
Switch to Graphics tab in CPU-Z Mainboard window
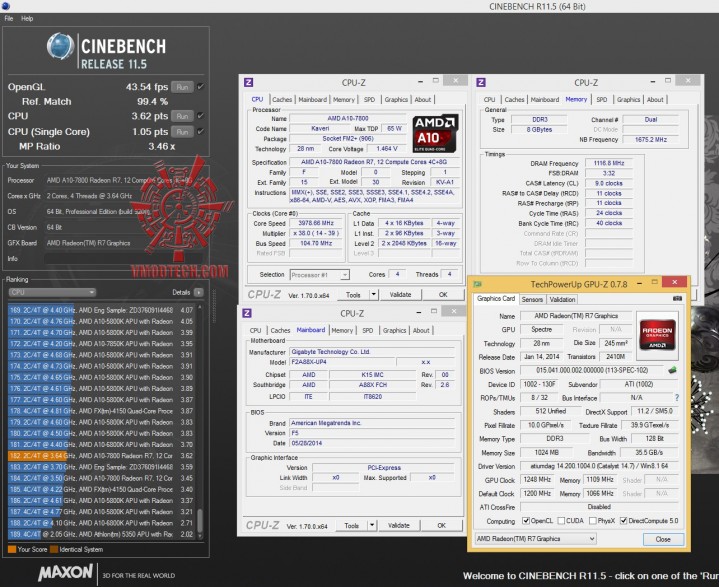click(395, 330)
